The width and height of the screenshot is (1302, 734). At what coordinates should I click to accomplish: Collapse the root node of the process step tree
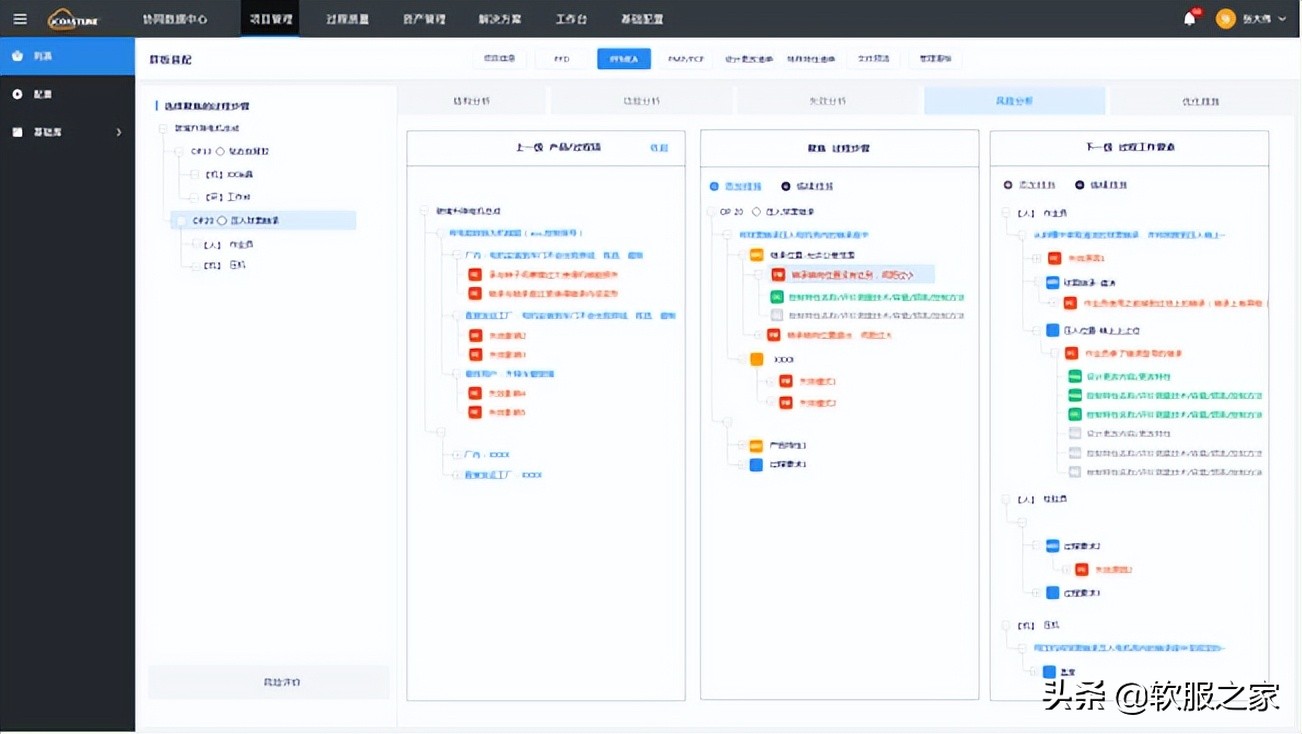point(162,128)
